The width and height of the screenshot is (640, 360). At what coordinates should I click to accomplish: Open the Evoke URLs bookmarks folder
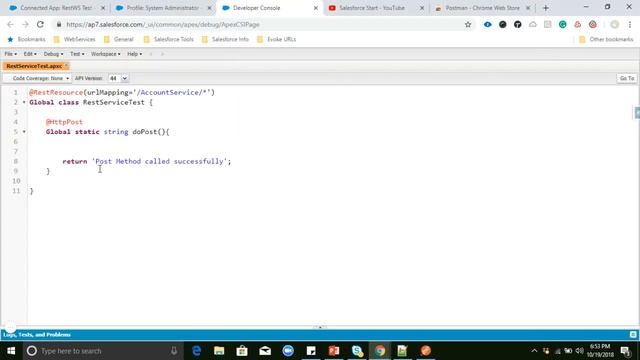click(276, 39)
